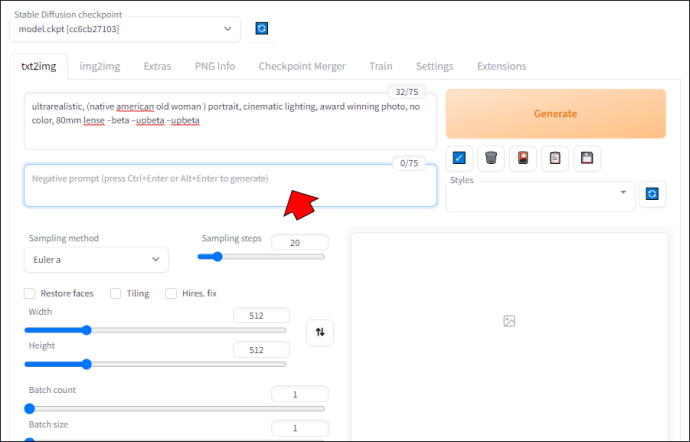Click into the Negative prompt text field

coord(230,185)
